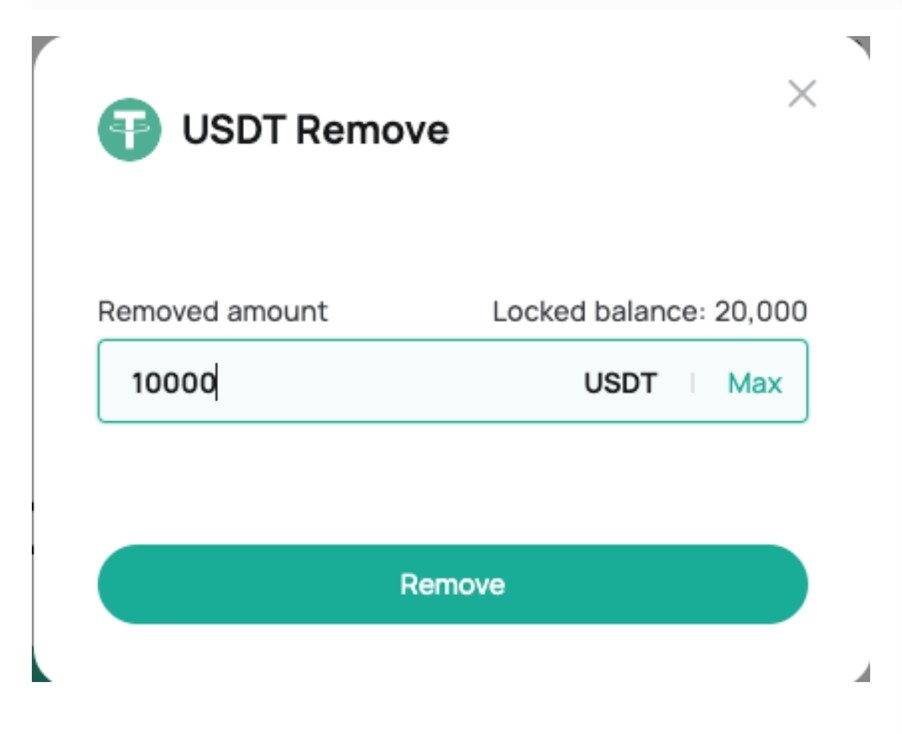Click the green Tether USDT logo icon
Screen dimensions: 902x734
pyautogui.click(x=129, y=129)
